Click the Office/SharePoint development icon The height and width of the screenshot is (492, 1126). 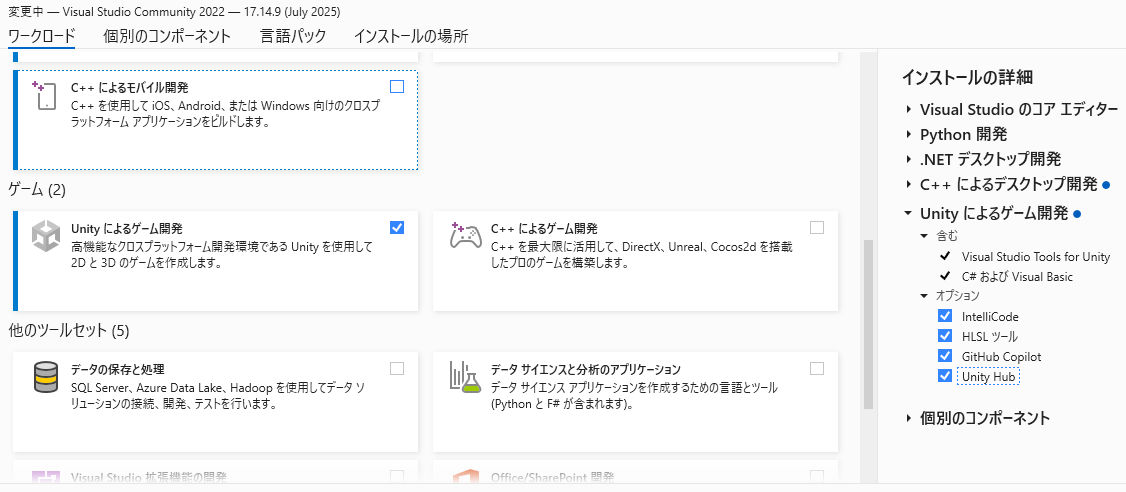[x=466, y=478]
